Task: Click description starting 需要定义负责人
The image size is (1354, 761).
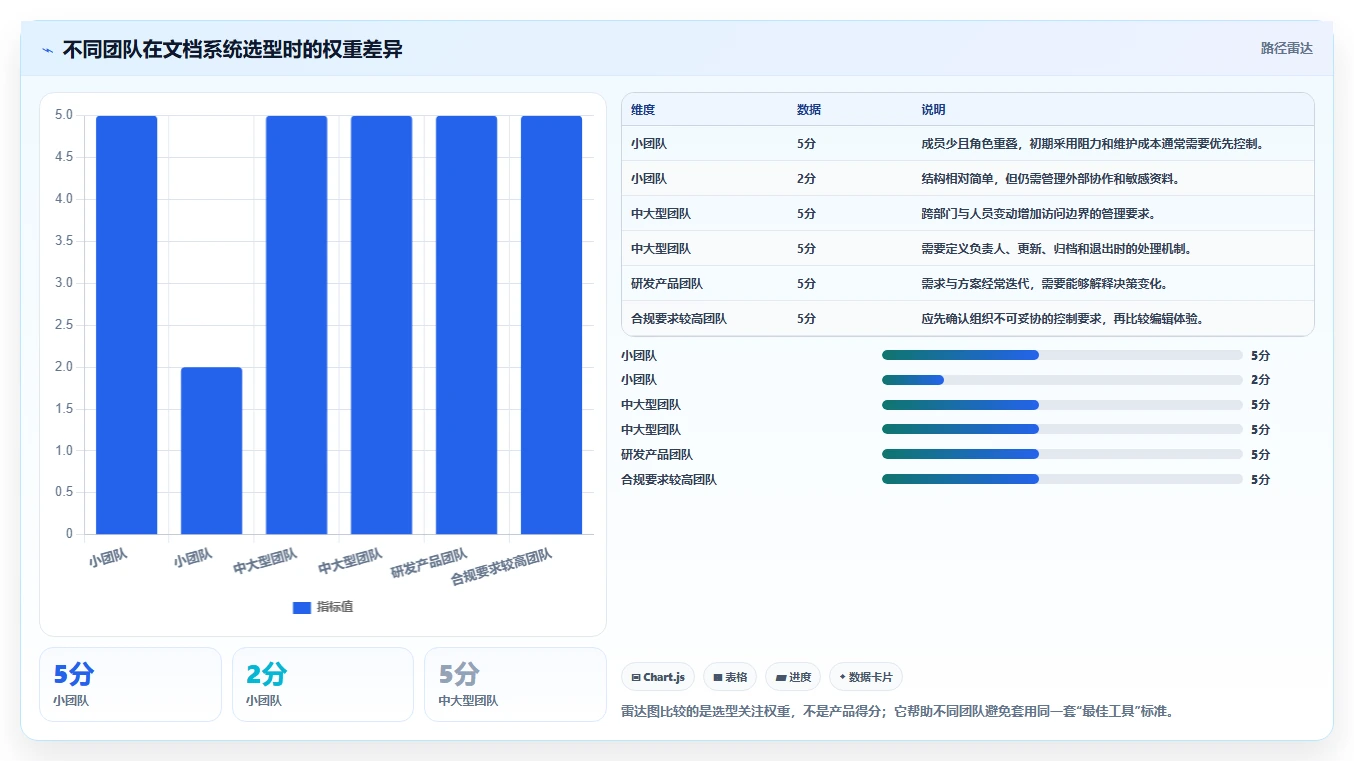Action: pos(1056,249)
